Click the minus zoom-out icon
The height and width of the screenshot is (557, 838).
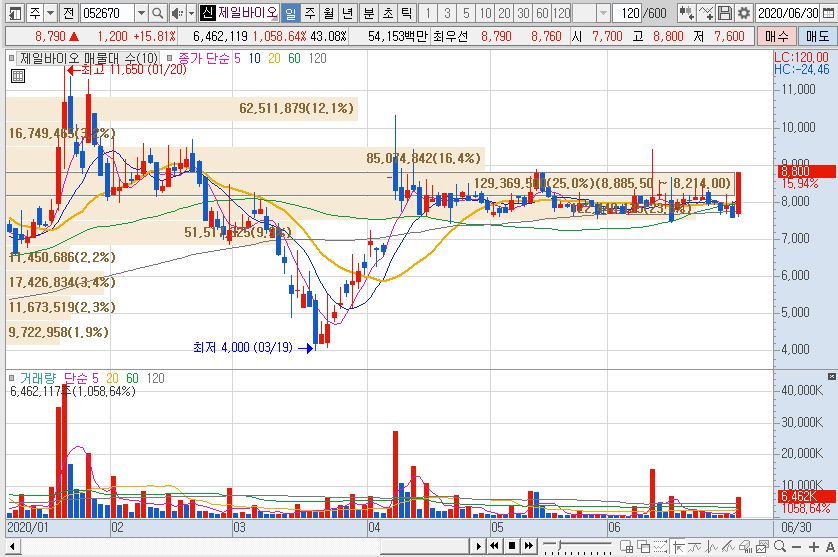coord(796,546)
